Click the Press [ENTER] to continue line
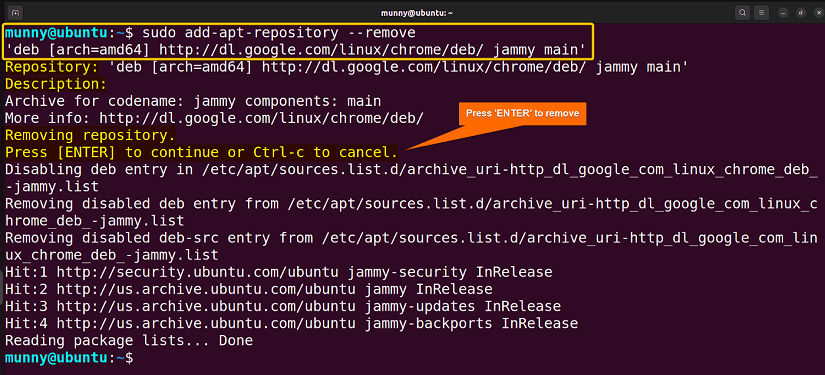 point(201,153)
